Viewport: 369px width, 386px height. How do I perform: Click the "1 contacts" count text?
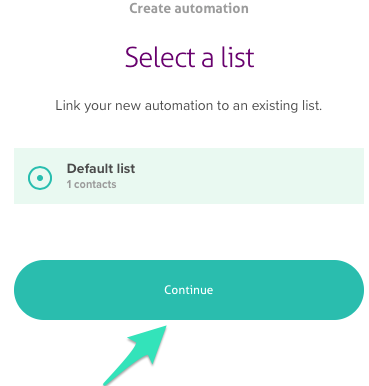click(91, 184)
